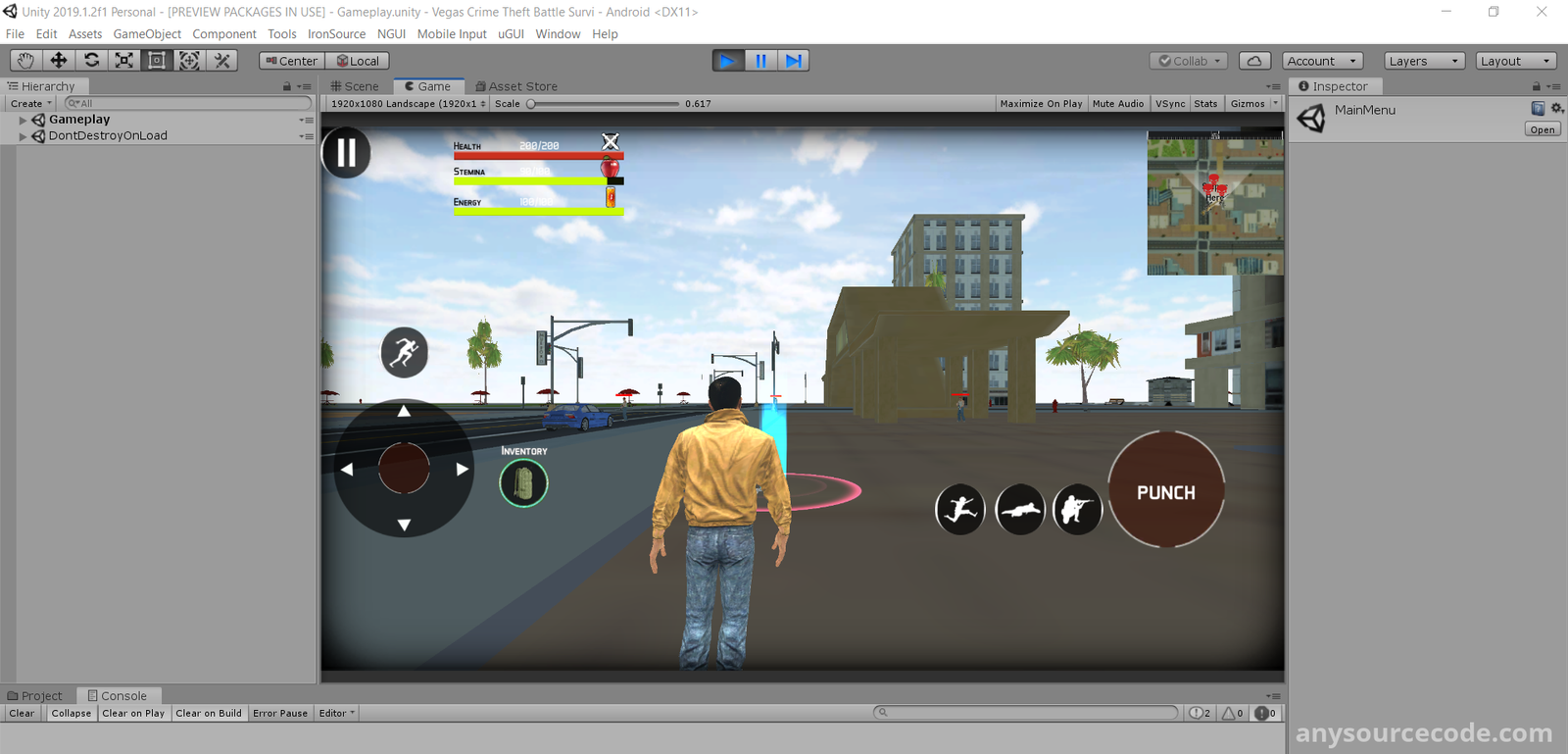This screenshot has width=1568, height=754.
Task: Tap the in-game inventory backpack icon
Action: (x=523, y=483)
